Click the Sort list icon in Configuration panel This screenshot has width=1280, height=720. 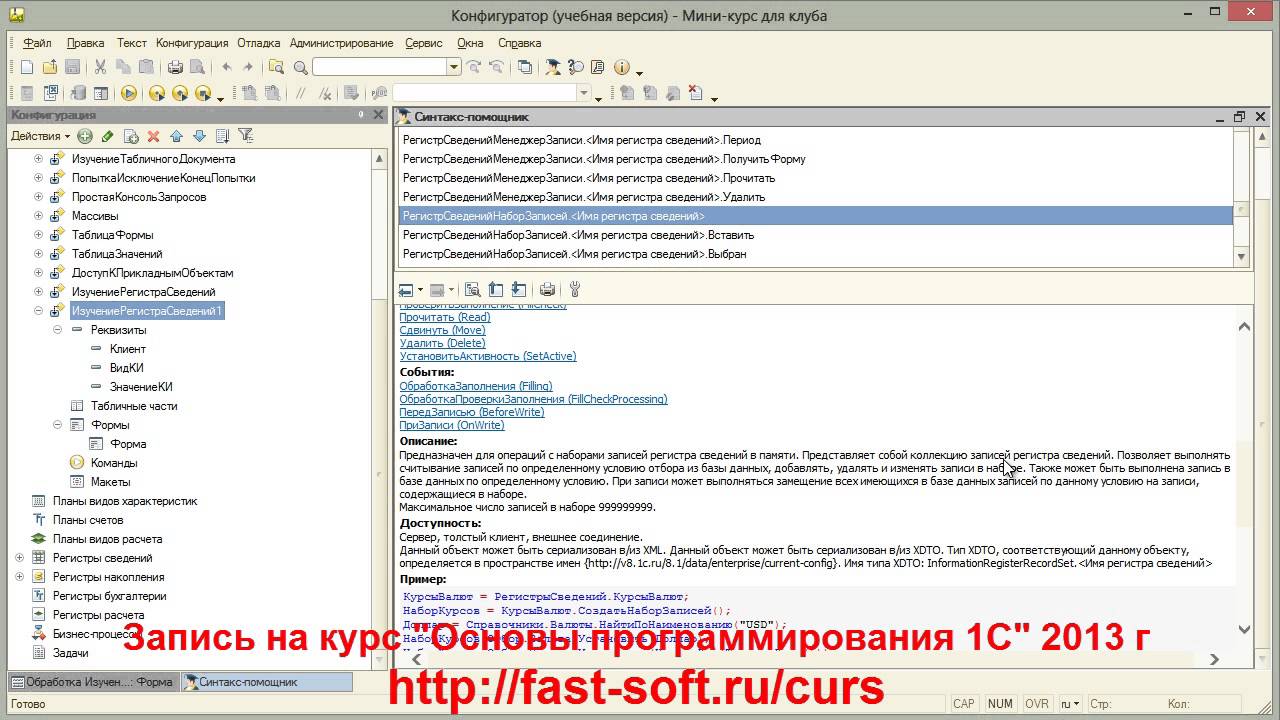coord(222,136)
